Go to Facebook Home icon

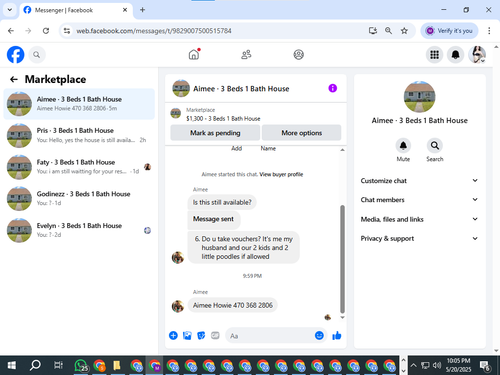[x=194, y=54]
